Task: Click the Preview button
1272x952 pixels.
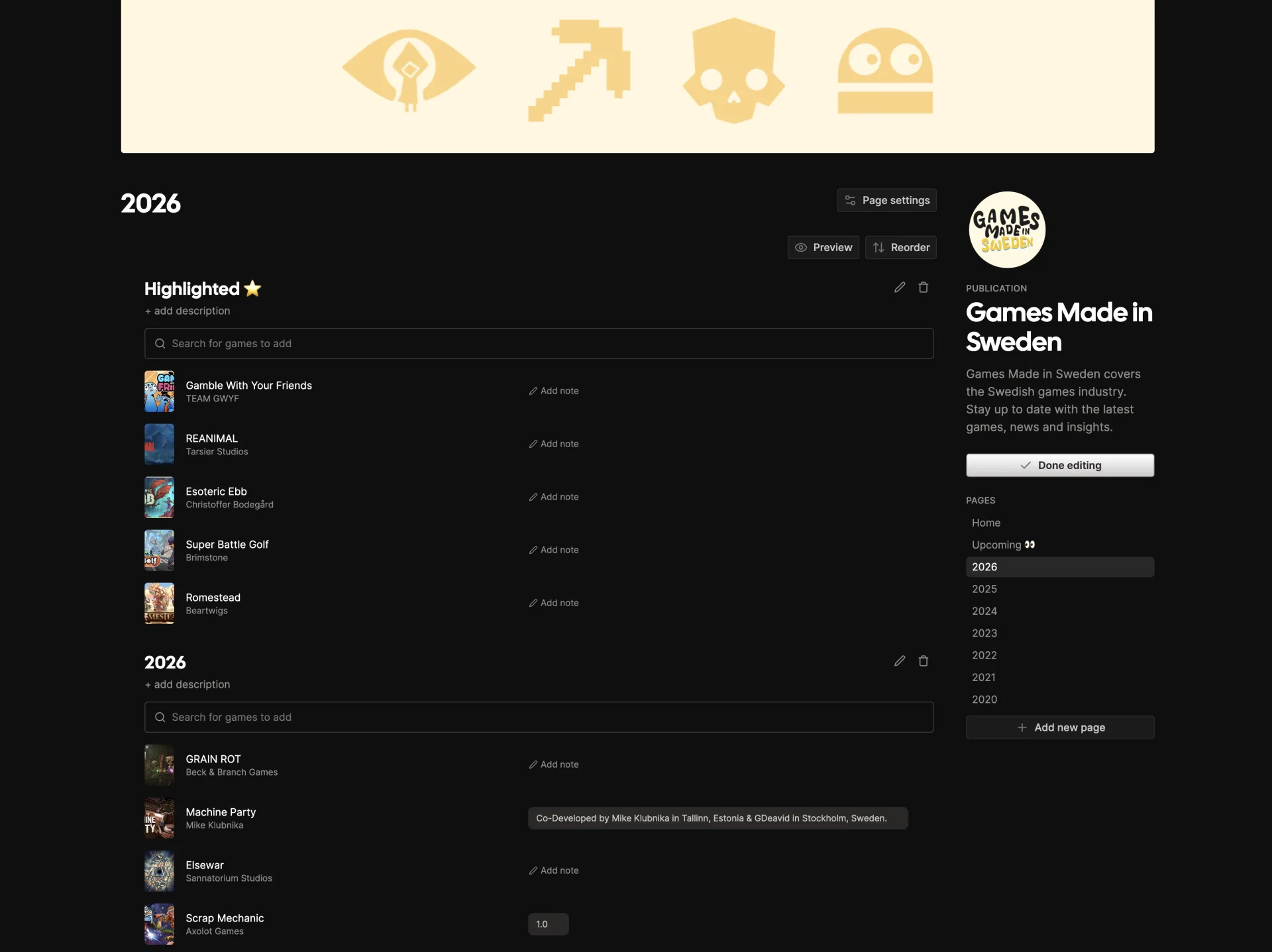Action: tap(823, 247)
